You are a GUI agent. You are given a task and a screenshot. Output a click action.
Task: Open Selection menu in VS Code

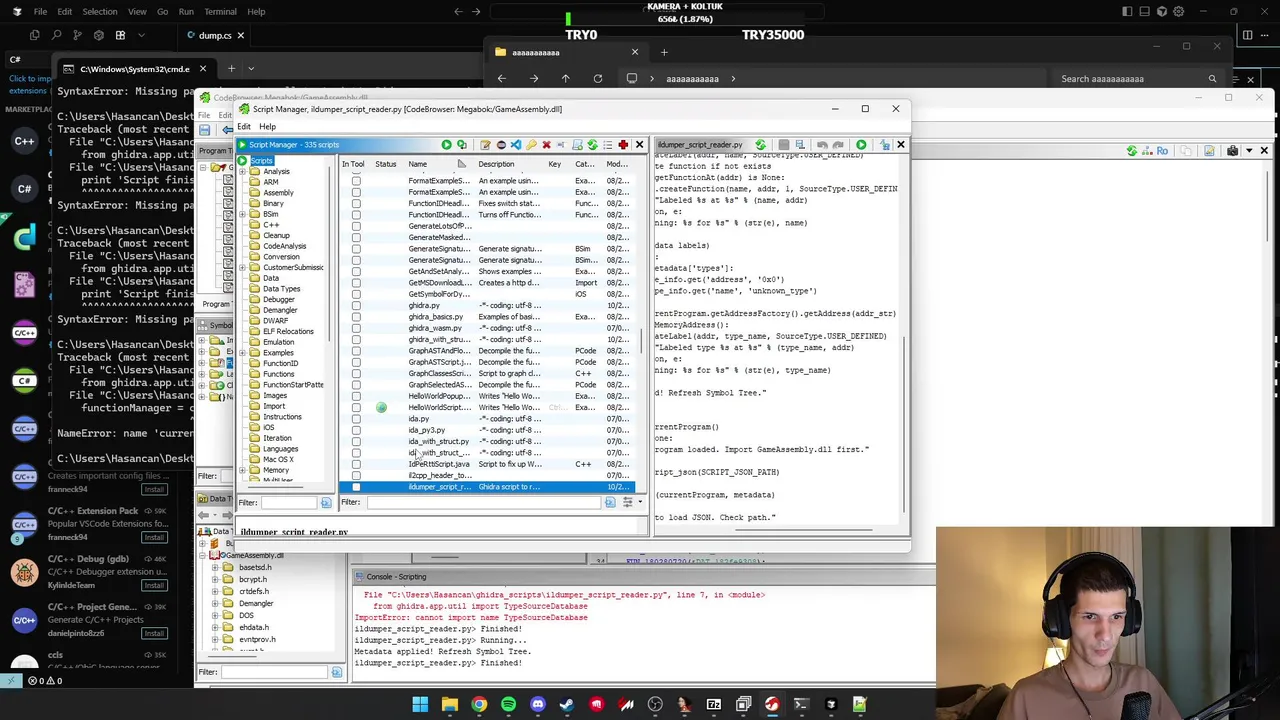(x=99, y=12)
